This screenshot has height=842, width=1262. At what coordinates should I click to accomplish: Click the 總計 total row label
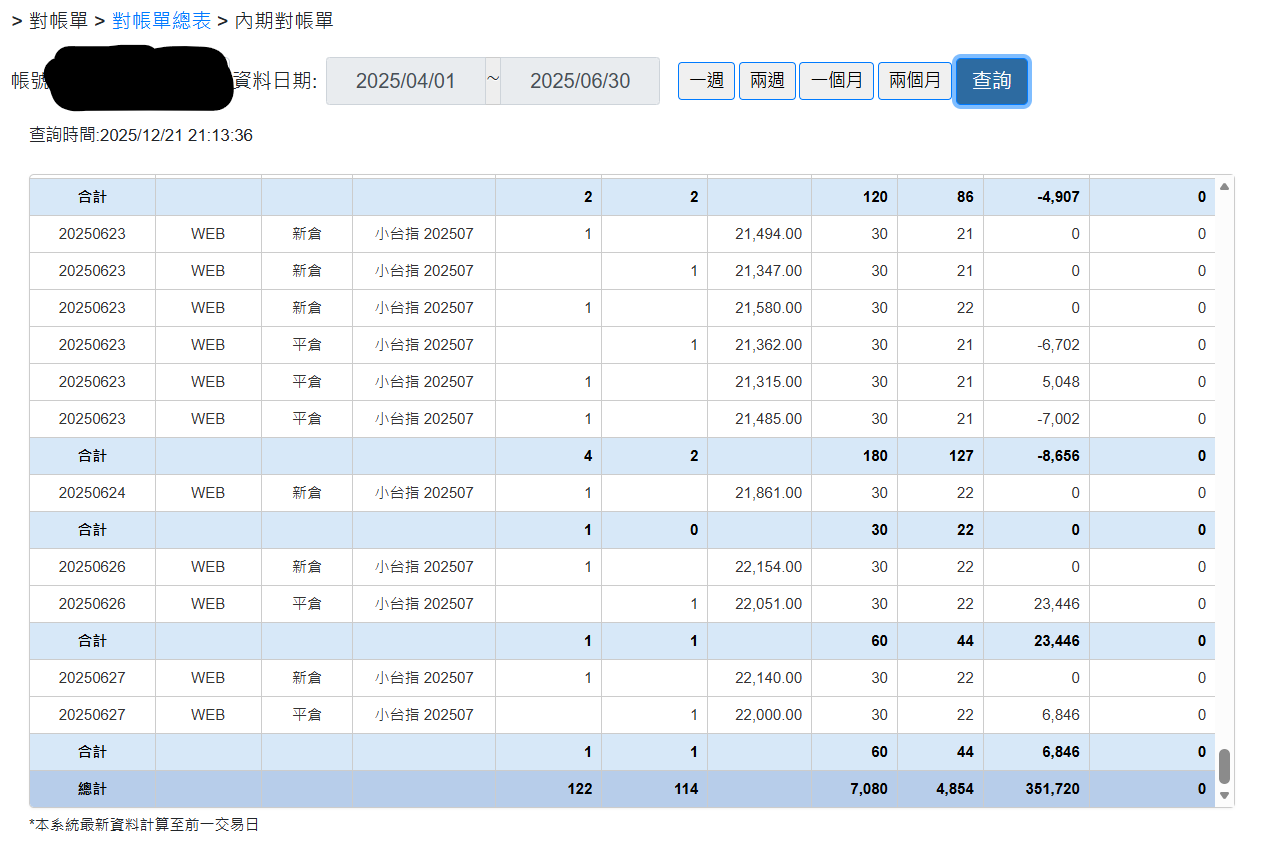[92, 789]
